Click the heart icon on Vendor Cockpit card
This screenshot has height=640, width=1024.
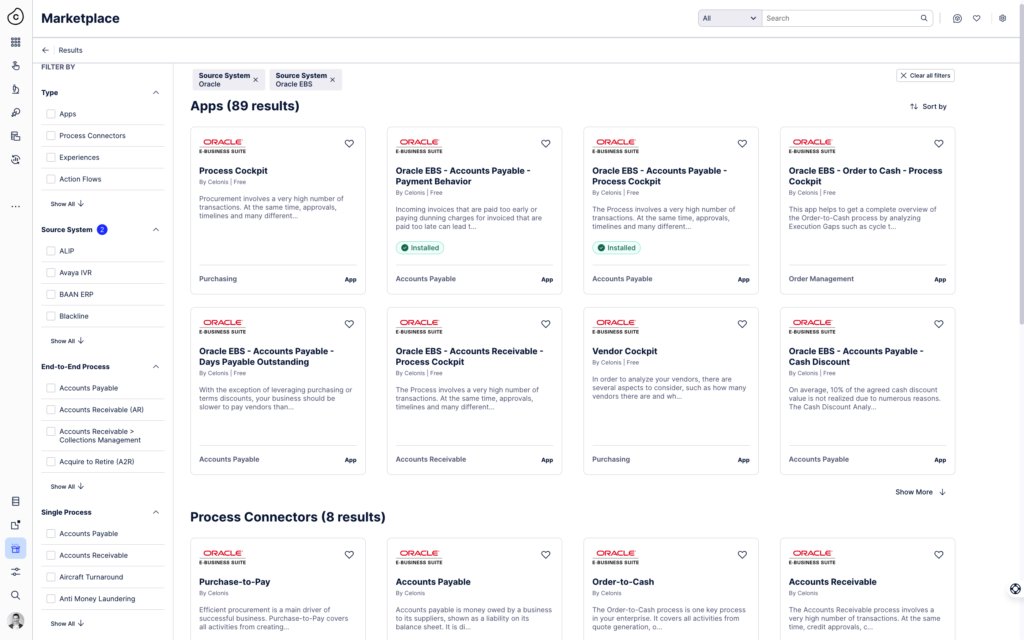(742, 324)
